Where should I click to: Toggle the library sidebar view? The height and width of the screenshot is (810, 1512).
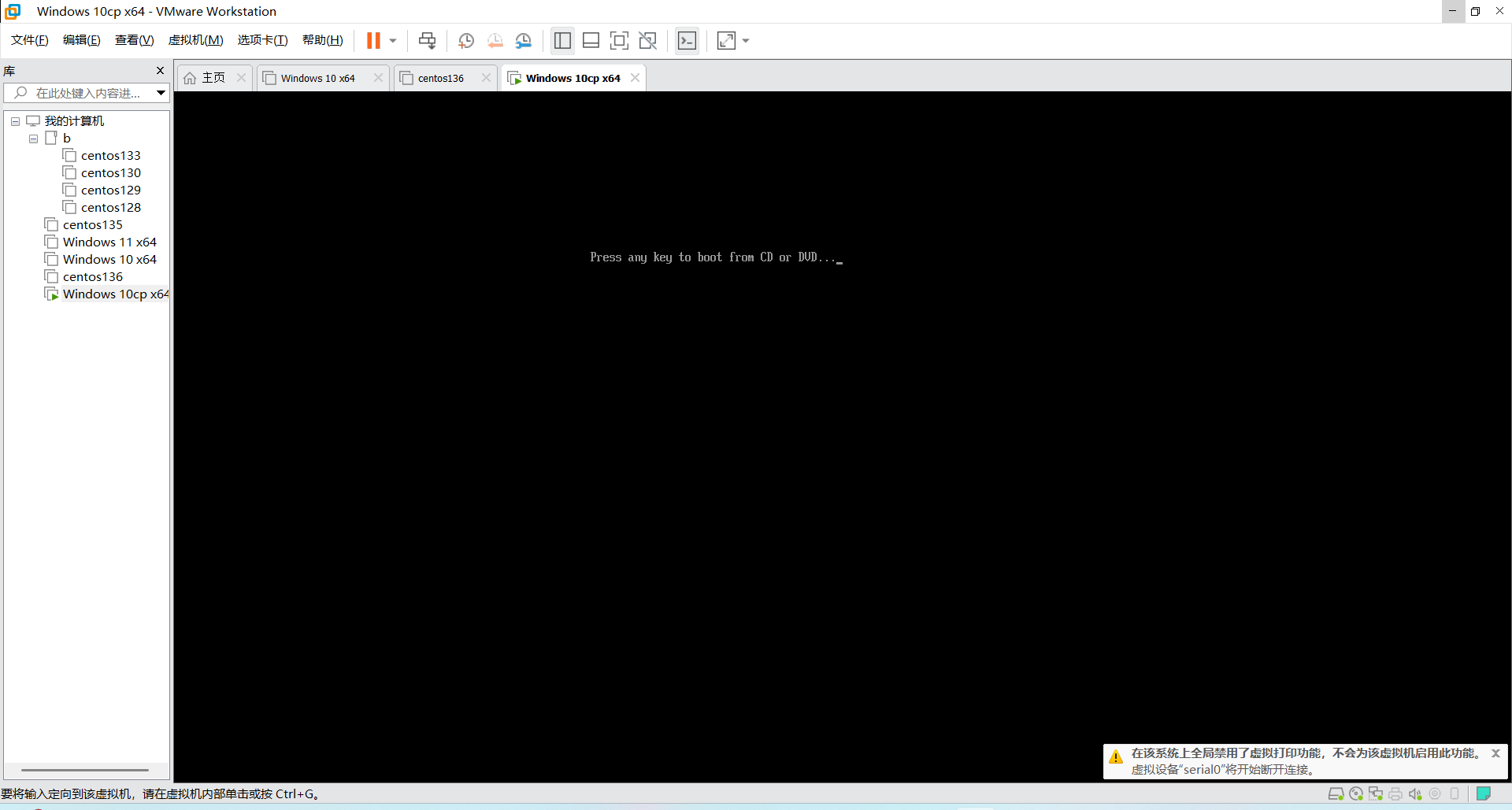[562, 40]
